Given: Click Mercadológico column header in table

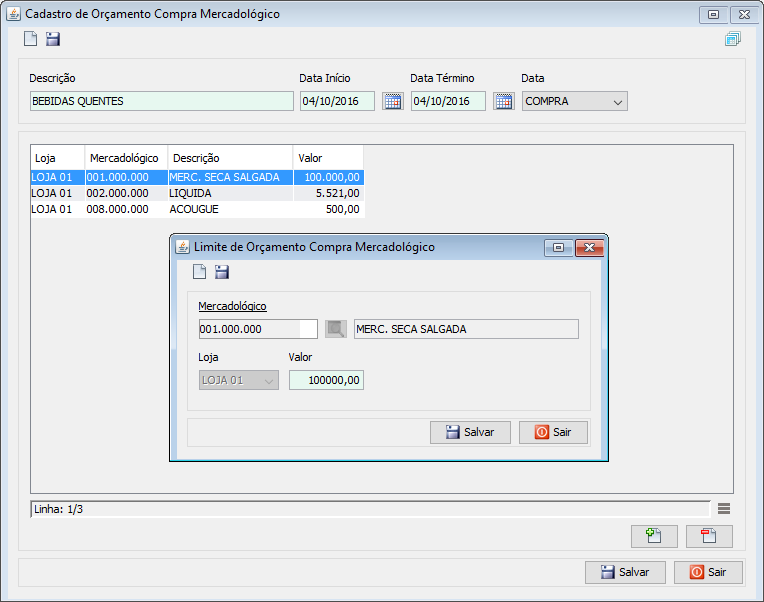Looking at the screenshot, I should [126, 158].
